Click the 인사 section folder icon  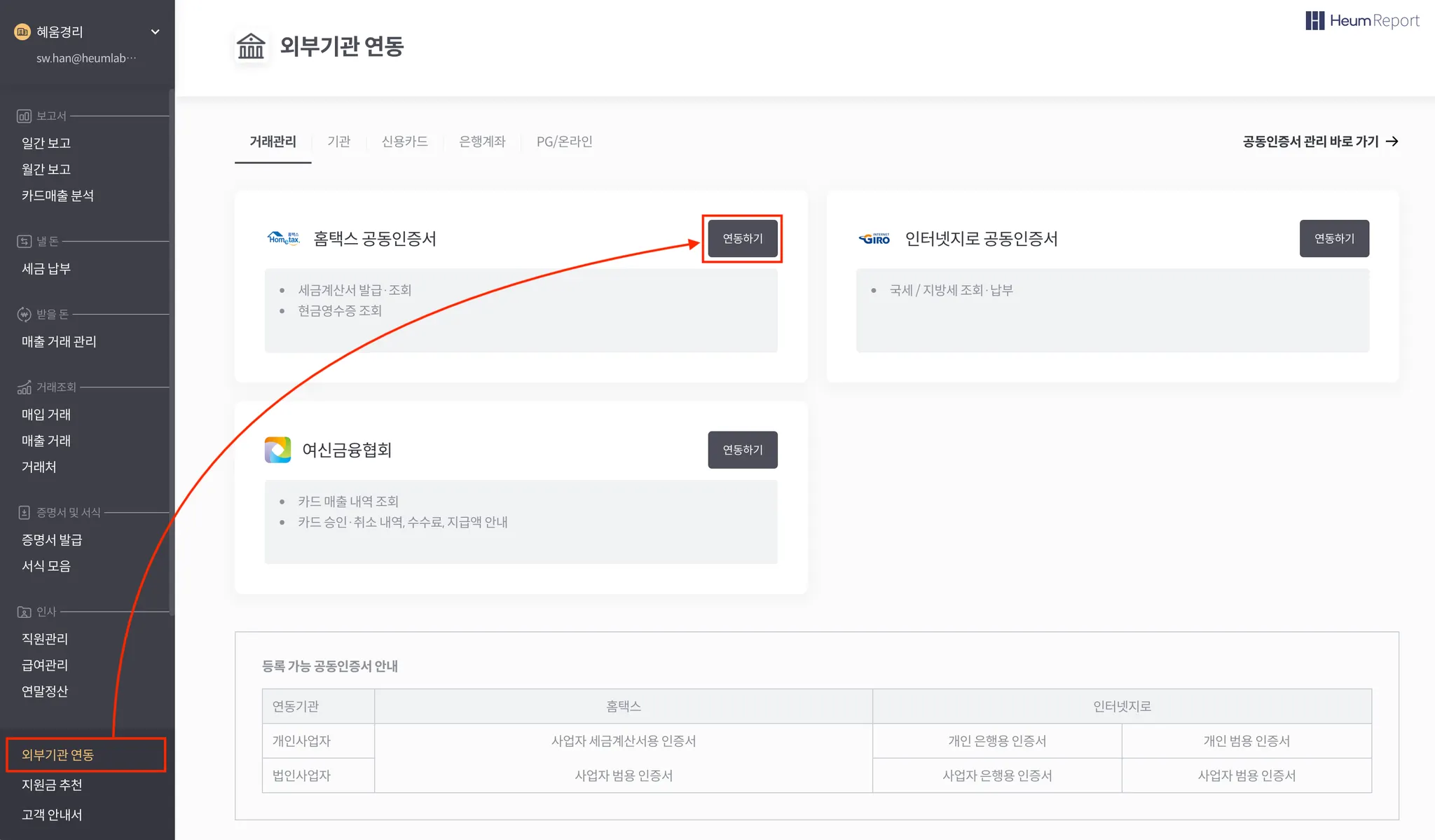tap(24, 612)
